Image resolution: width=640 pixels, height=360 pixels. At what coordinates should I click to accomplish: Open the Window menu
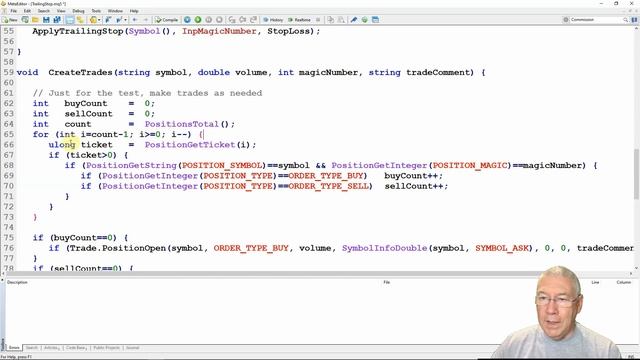[115, 11]
